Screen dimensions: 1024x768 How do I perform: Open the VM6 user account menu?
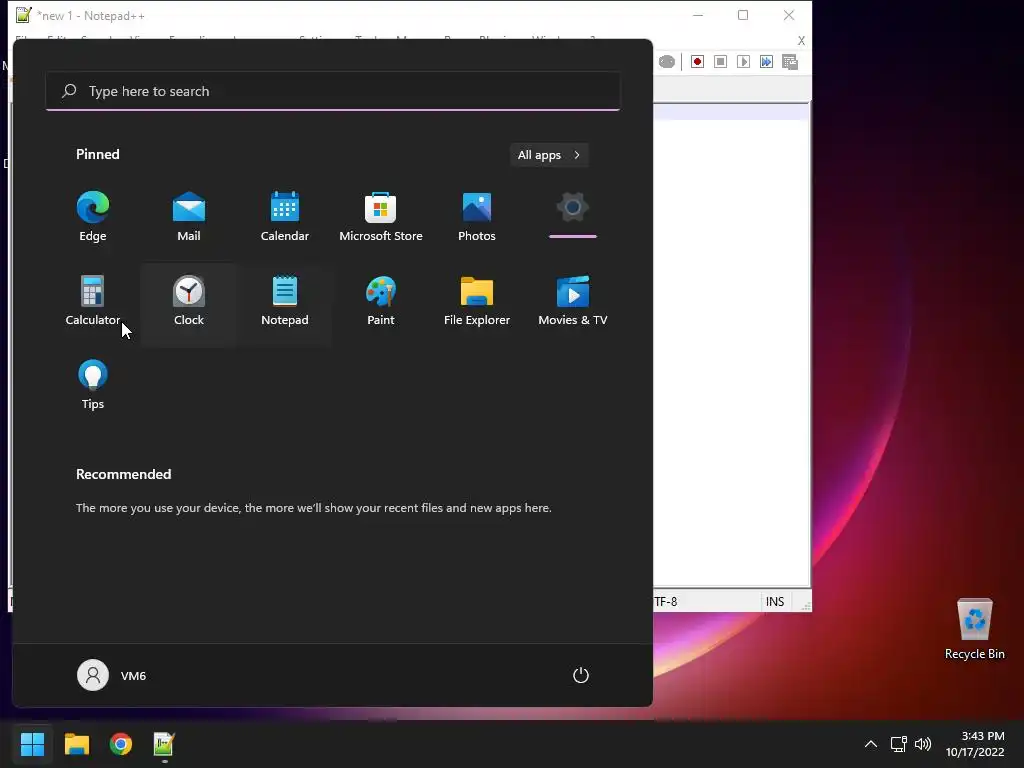click(x=112, y=675)
